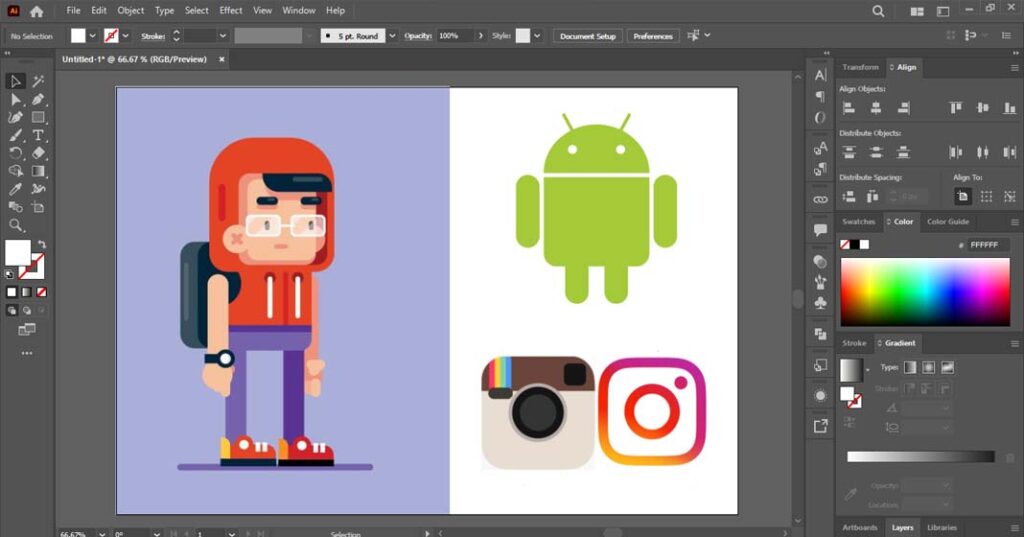Select the Zoom magnifier tool

pos(15,225)
